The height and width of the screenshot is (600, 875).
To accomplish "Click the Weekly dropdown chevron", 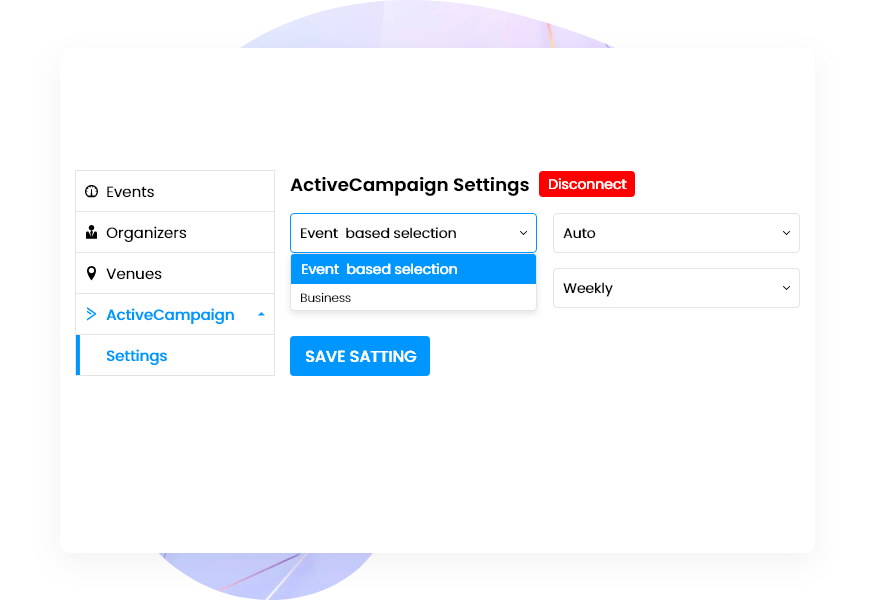I will (x=786, y=288).
